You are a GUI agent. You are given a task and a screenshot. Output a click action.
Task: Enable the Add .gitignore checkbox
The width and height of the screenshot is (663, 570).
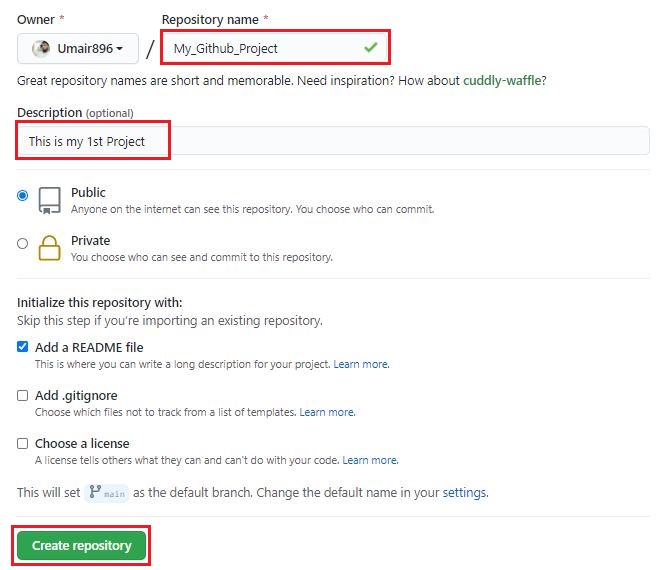point(23,395)
